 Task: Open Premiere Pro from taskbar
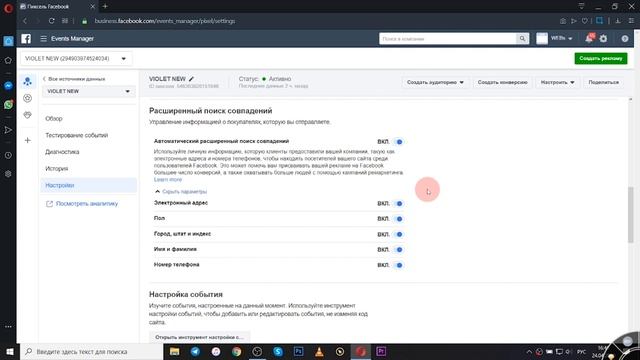tap(381, 351)
